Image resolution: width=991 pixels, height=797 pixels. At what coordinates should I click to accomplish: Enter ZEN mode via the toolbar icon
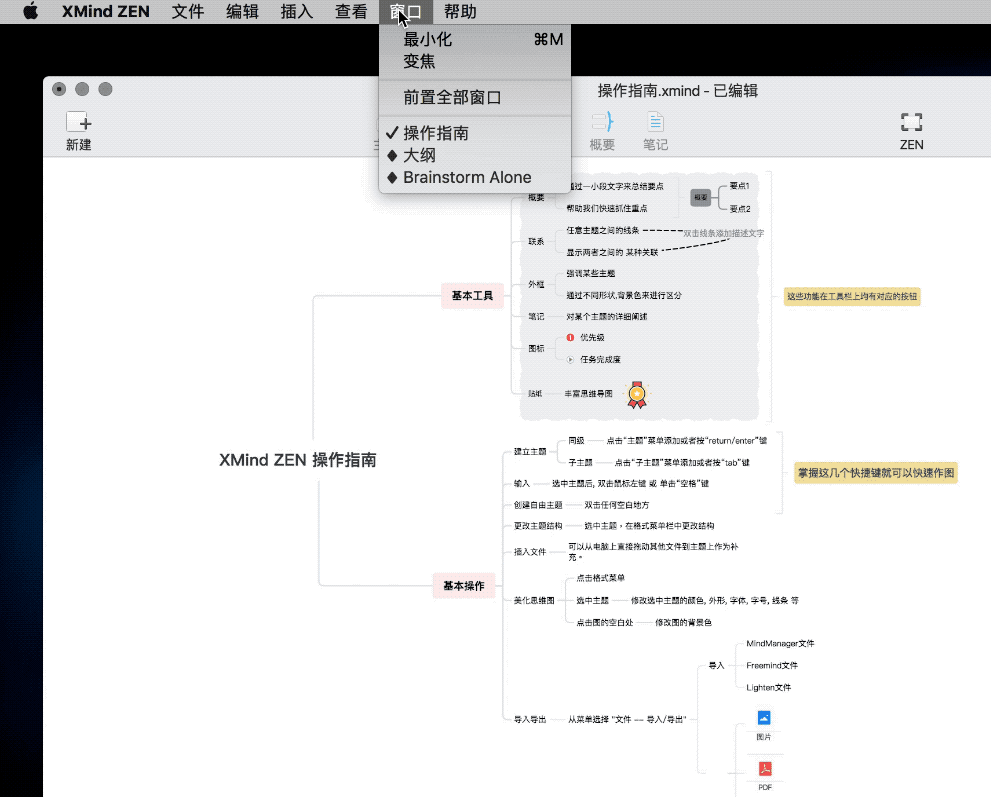coord(911,122)
